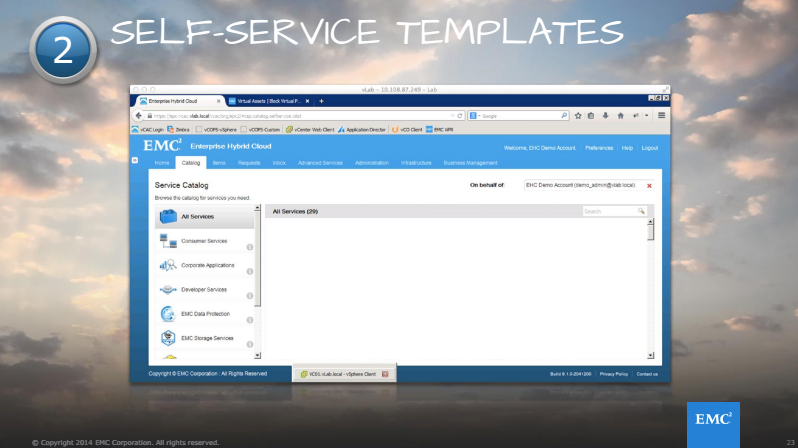Click info icon for Consumer Services
The height and width of the screenshot is (448, 798).
point(250,247)
